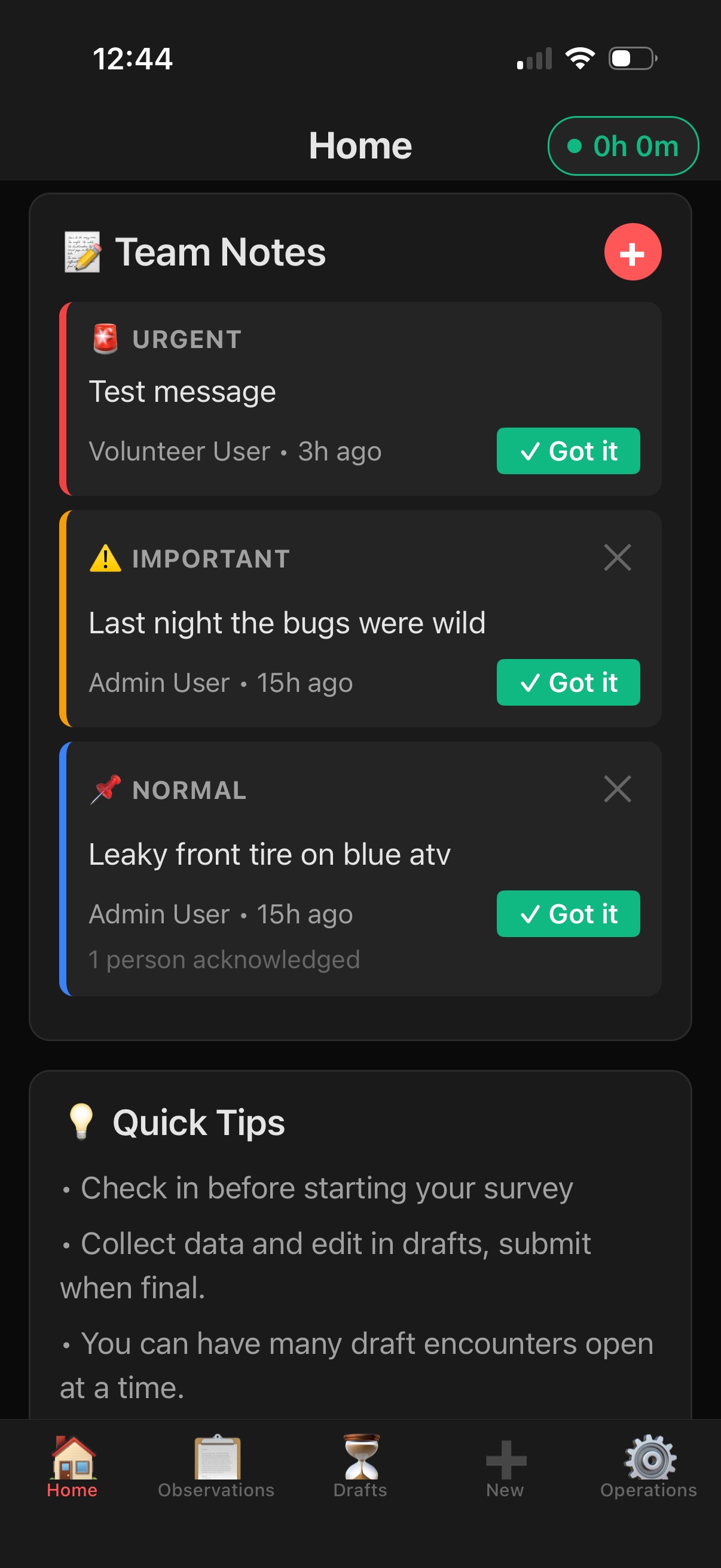The width and height of the screenshot is (721, 1568).
Task: Tap the Quick Tips lightbulb icon
Action: click(82, 1122)
